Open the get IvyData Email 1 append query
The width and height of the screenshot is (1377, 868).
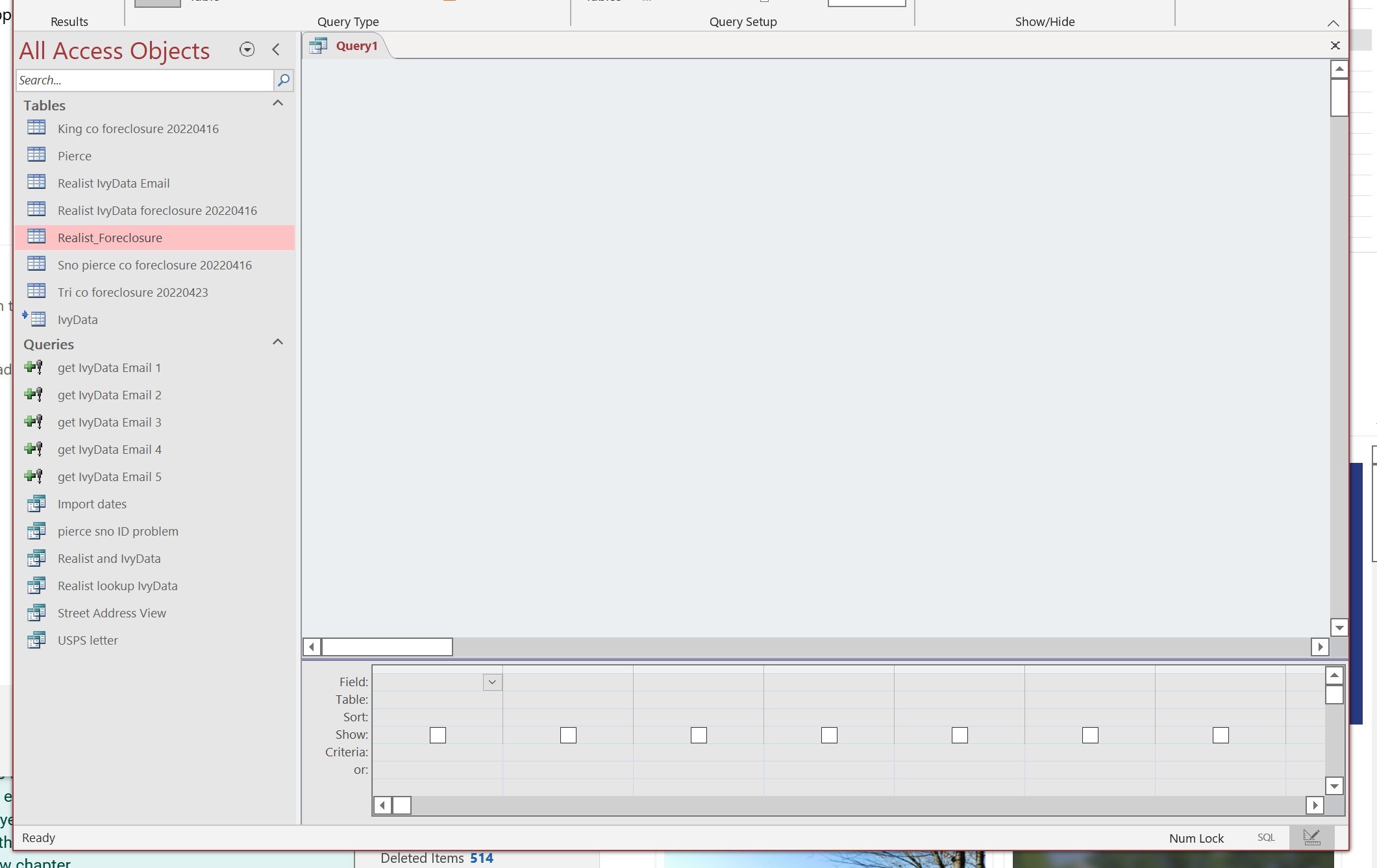(108, 367)
